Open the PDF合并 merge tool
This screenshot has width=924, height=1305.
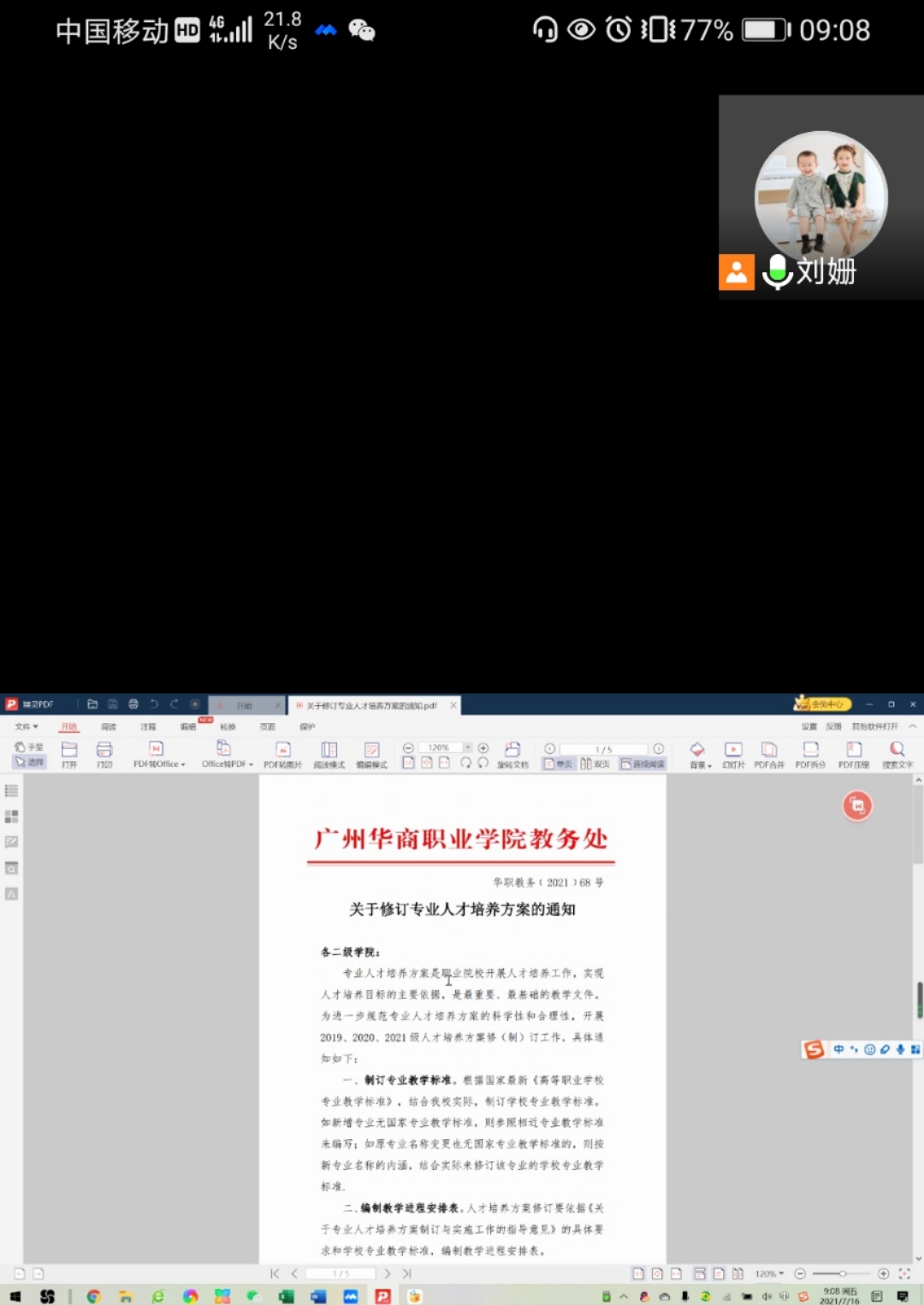pos(768,754)
